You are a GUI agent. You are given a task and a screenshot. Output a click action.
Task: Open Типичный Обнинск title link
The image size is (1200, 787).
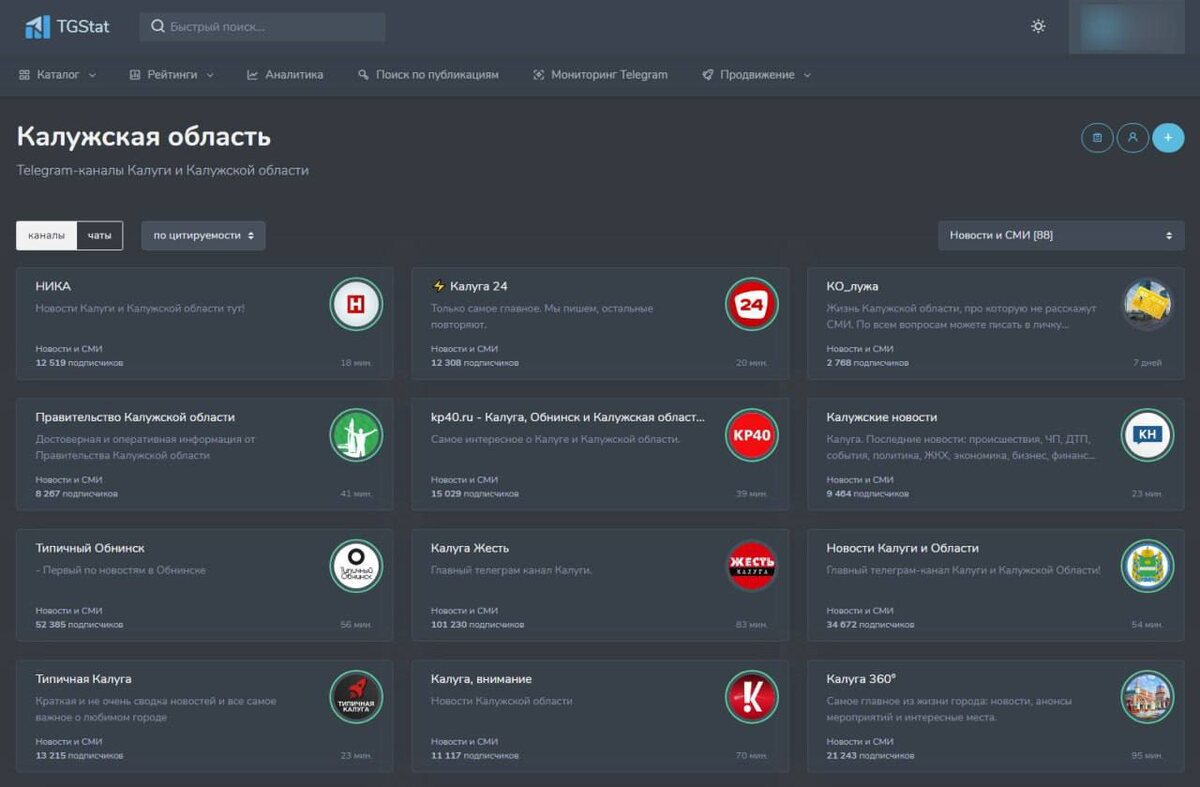click(x=90, y=548)
